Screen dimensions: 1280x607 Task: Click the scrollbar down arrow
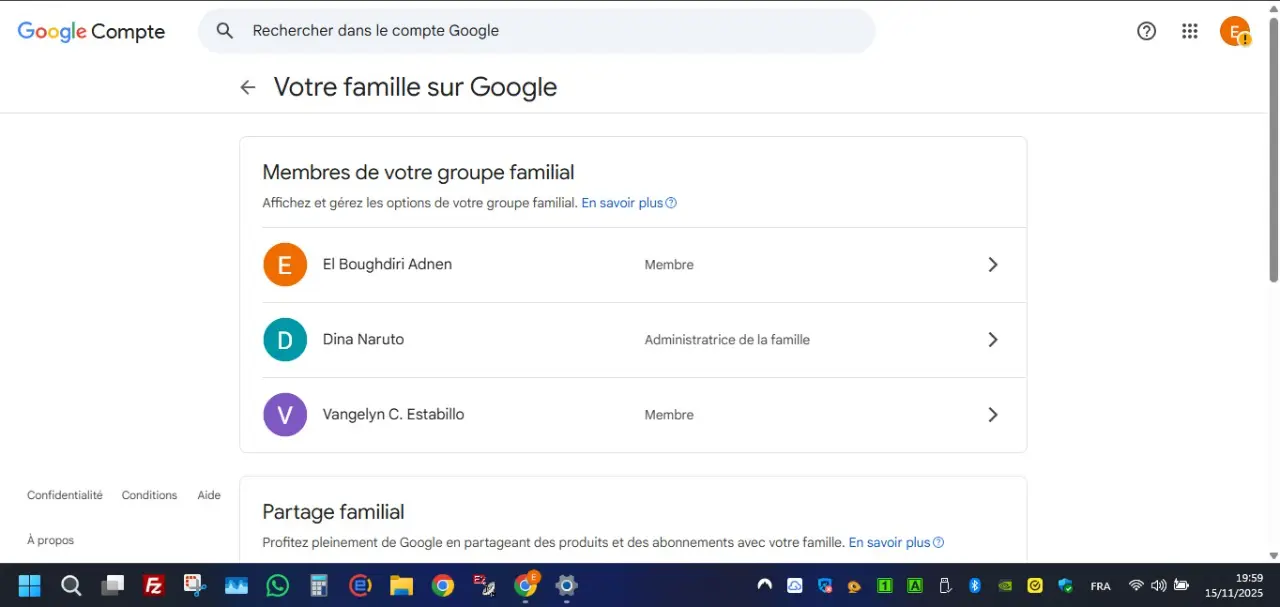tap(1273, 556)
